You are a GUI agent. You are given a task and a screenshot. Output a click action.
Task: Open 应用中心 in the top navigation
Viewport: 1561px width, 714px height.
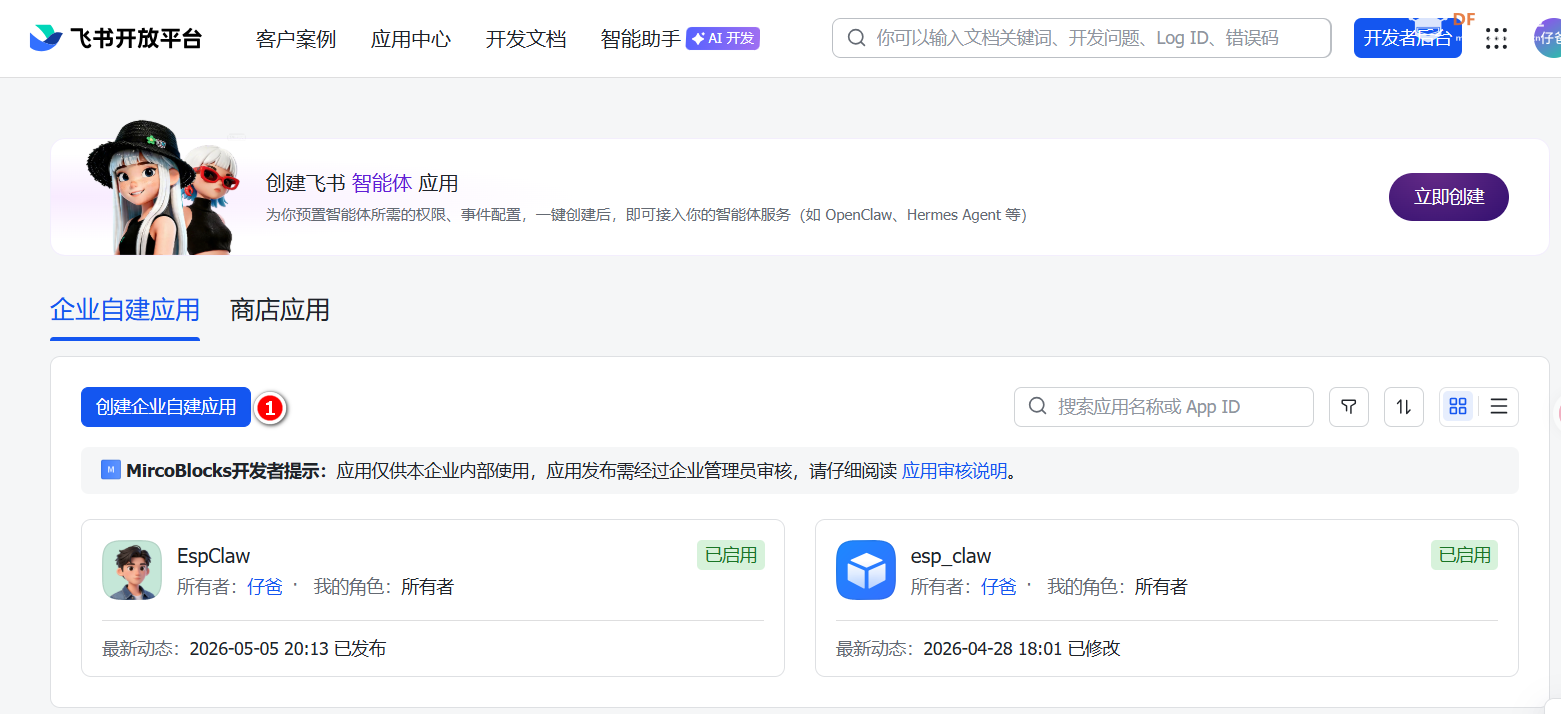pos(411,39)
